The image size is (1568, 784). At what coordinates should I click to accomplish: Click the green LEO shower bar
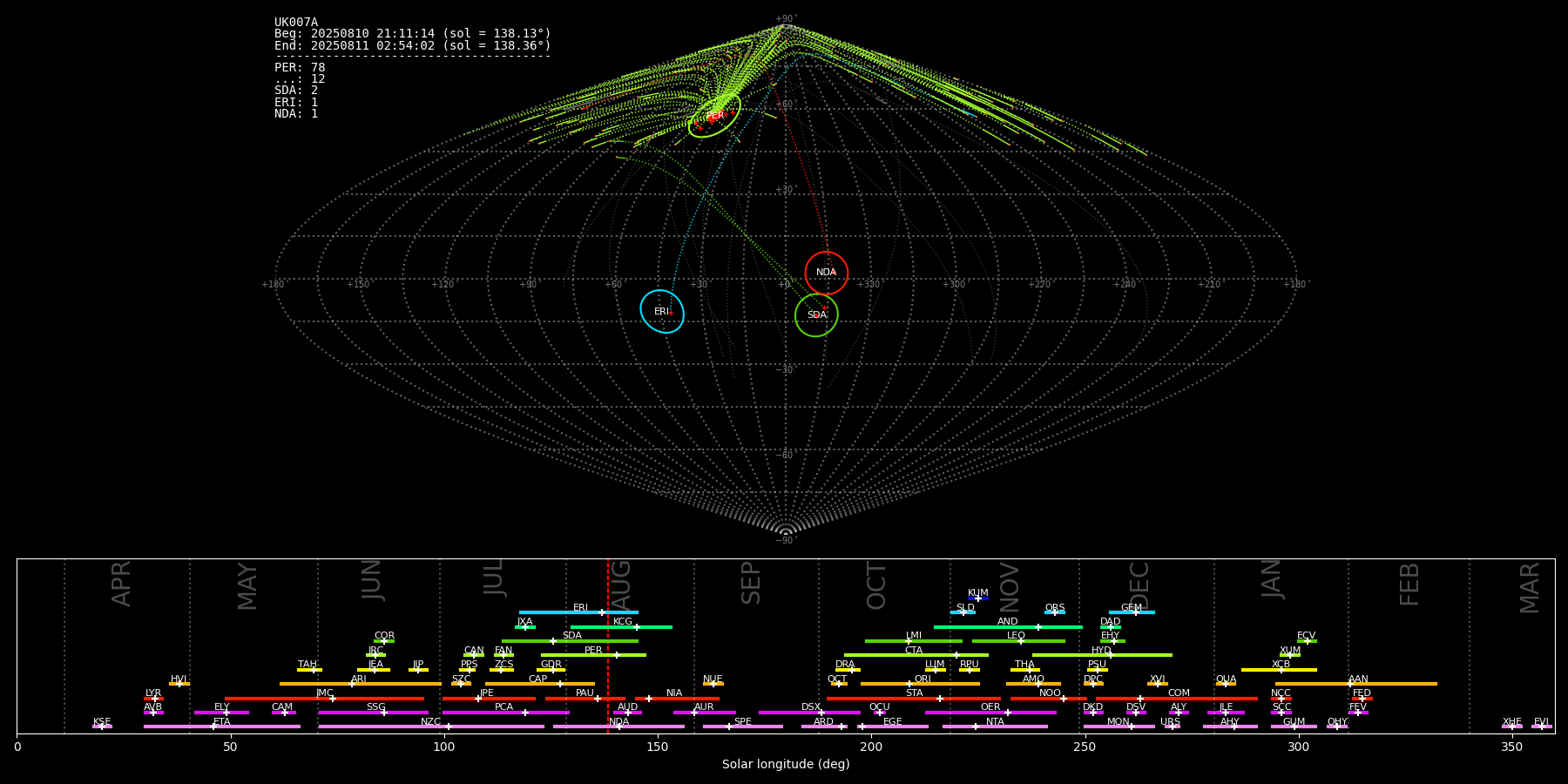click(x=1018, y=641)
